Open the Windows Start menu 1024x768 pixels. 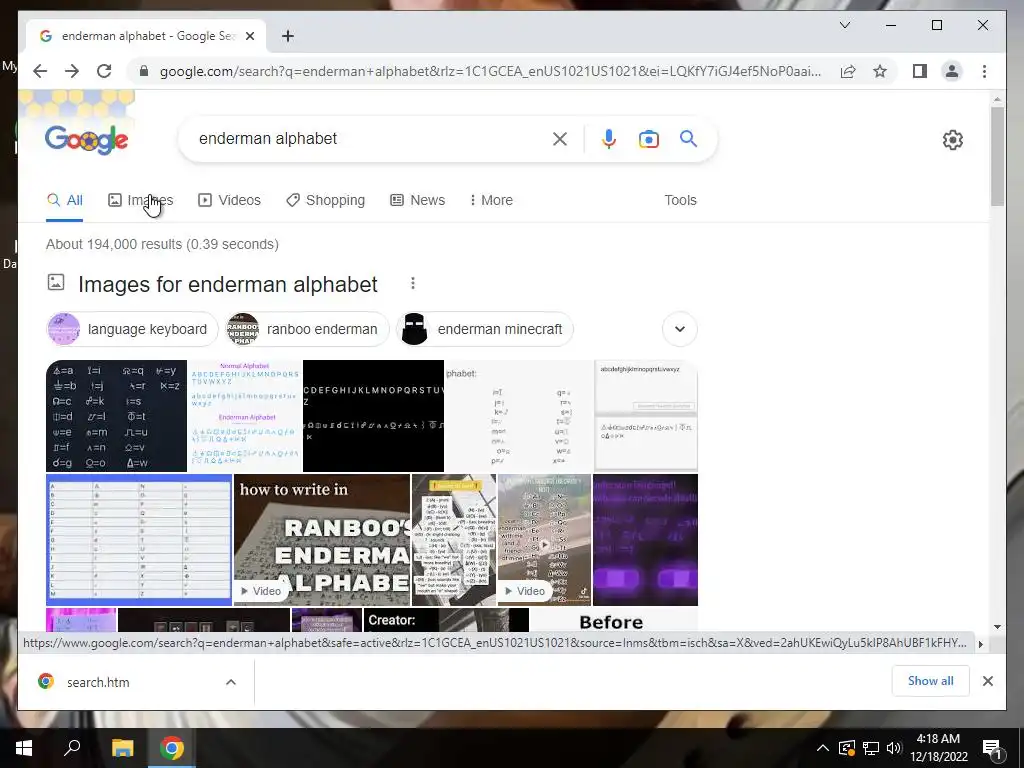tap(24, 748)
